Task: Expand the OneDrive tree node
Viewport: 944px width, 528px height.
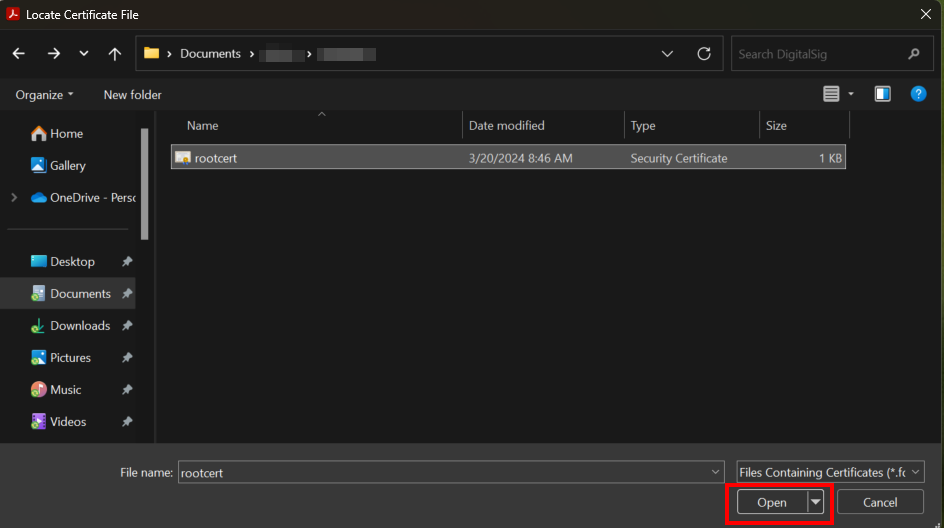Action: click(x=14, y=197)
